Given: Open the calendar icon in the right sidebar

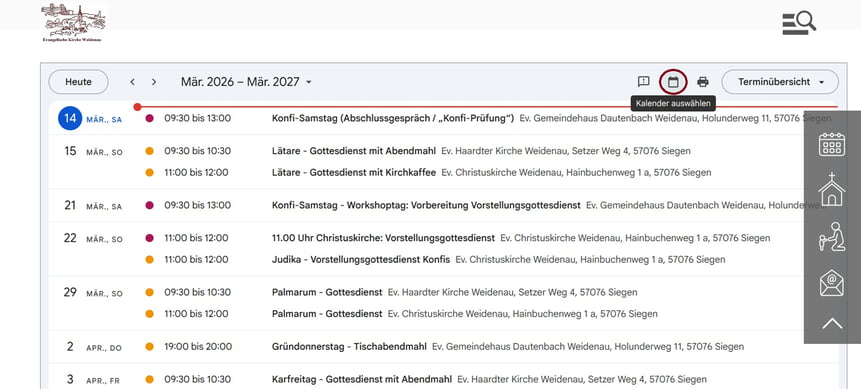Looking at the screenshot, I should click(x=832, y=145).
